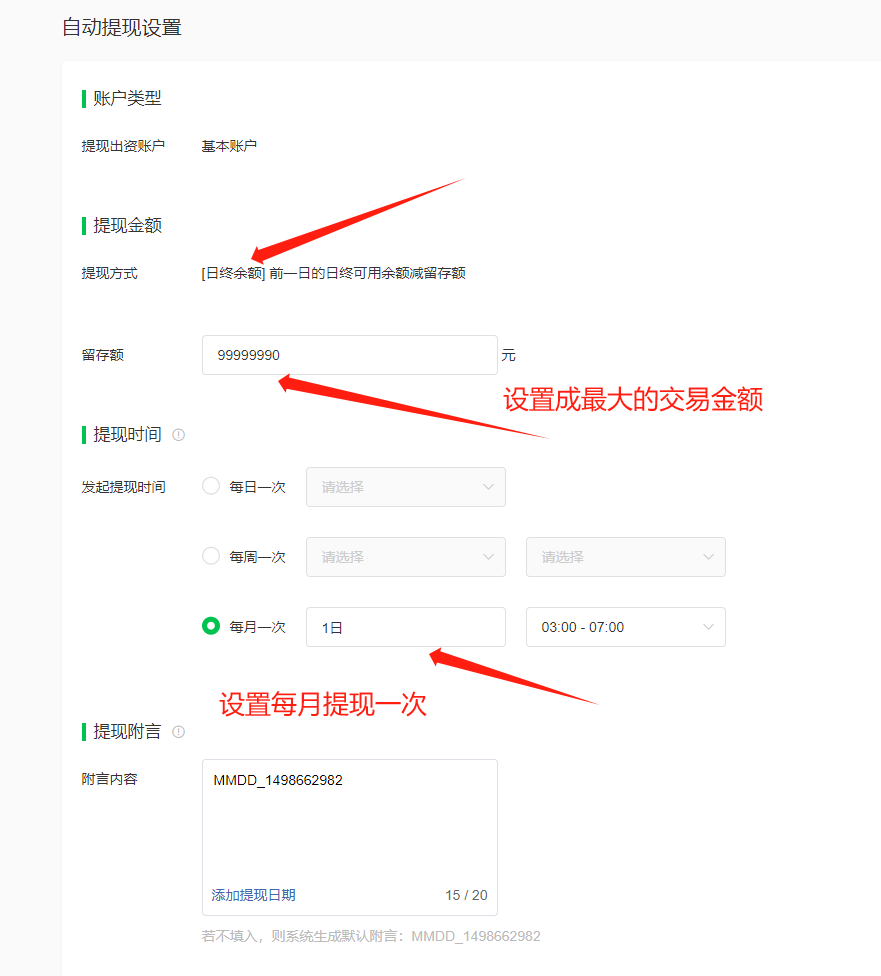Click info icon beside 提现时间 heading

tap(179, 435)
